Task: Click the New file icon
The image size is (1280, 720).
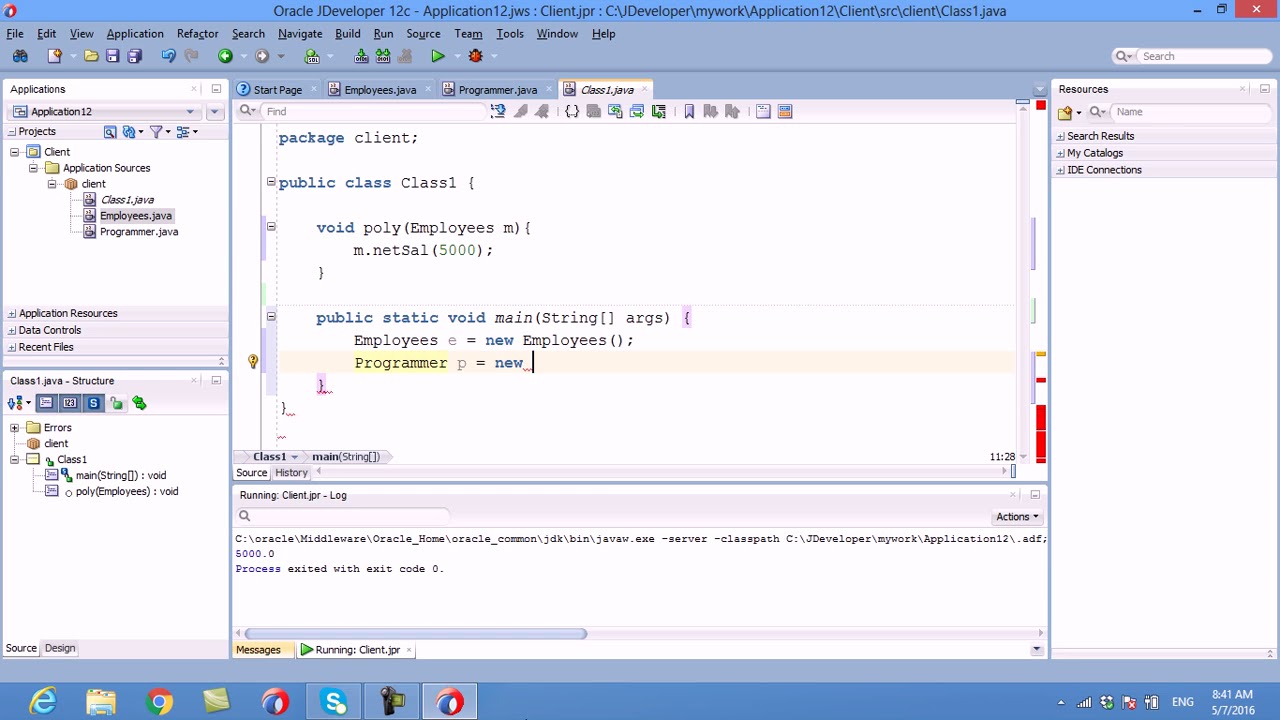Action: pyautogui.click(x=55, y=56)
